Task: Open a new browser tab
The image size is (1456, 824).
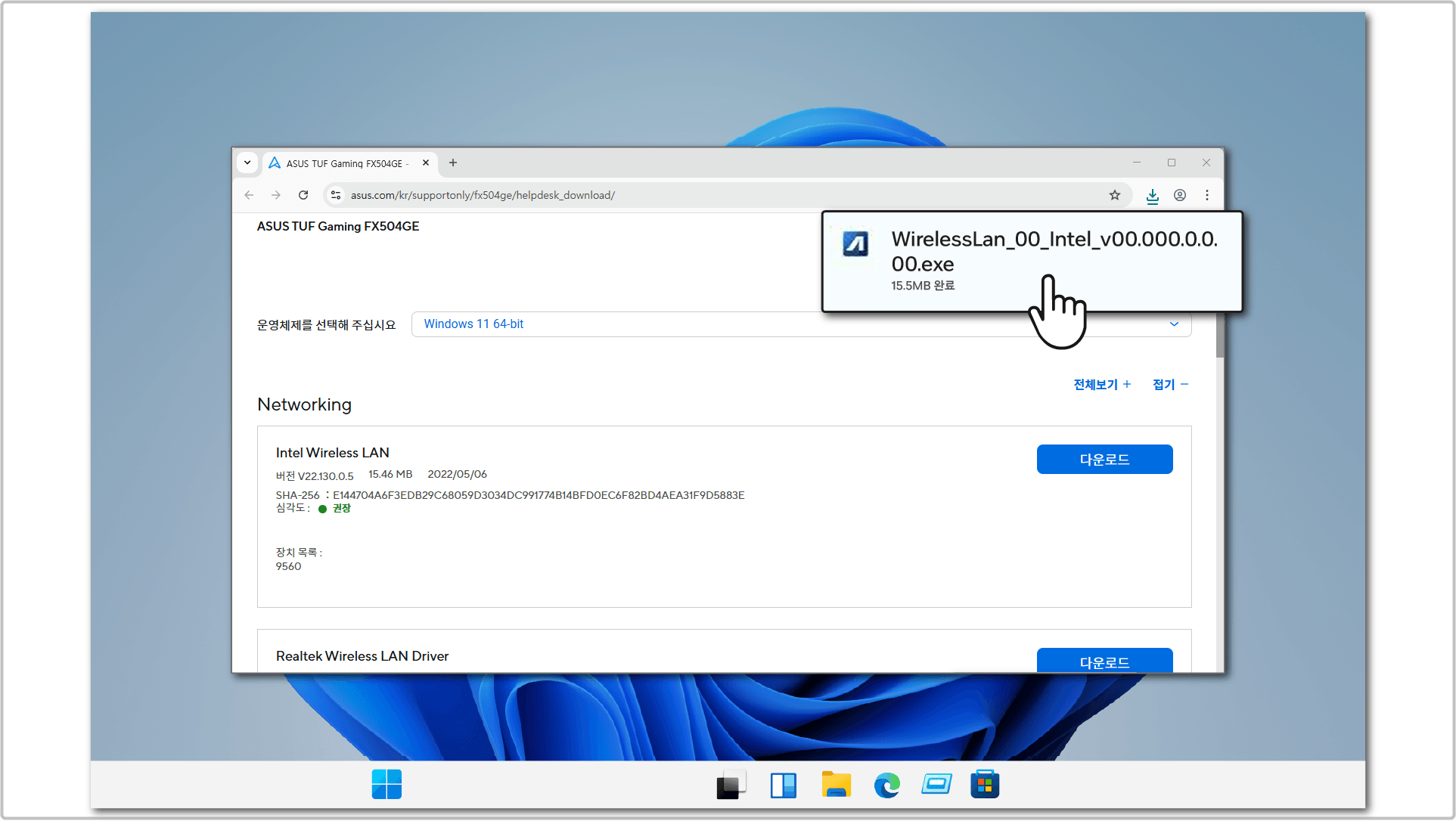Action: pos(453,163)
